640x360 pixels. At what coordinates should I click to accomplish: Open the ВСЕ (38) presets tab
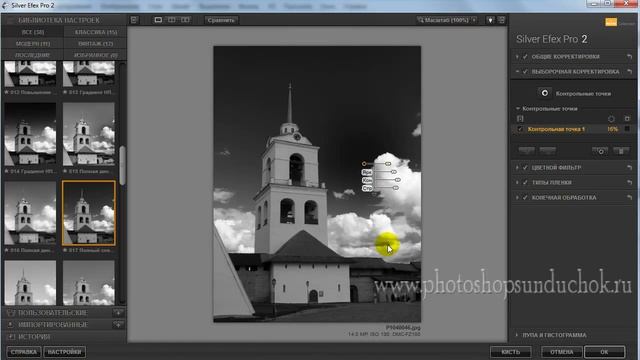[33, 32]
